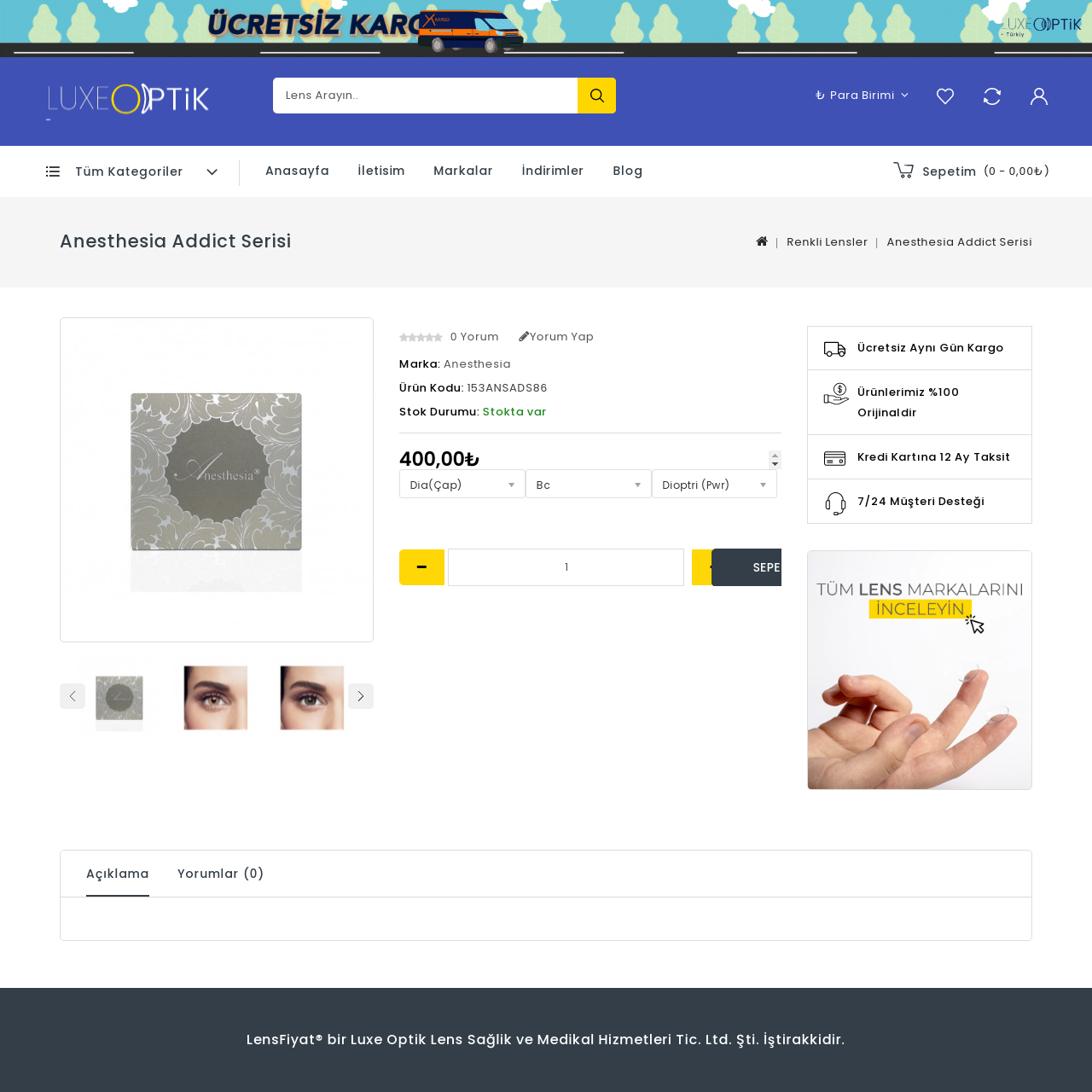Click the quantity input field
The height and width of the screenshot is (1092, 1092).
point(566,567)
